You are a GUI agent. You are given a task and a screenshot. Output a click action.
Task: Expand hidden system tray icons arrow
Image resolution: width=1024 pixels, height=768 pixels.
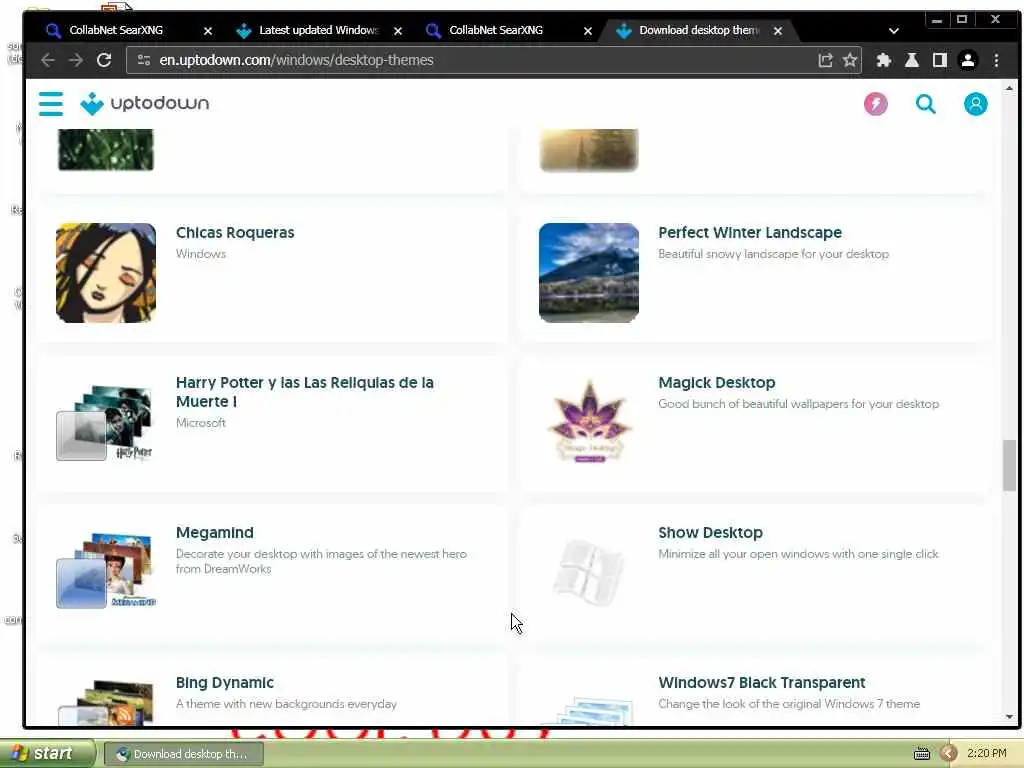(x=949, y=754)
